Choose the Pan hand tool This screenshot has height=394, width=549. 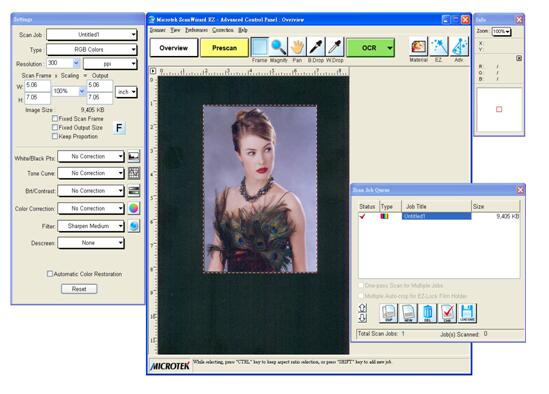tap(297, 47)
